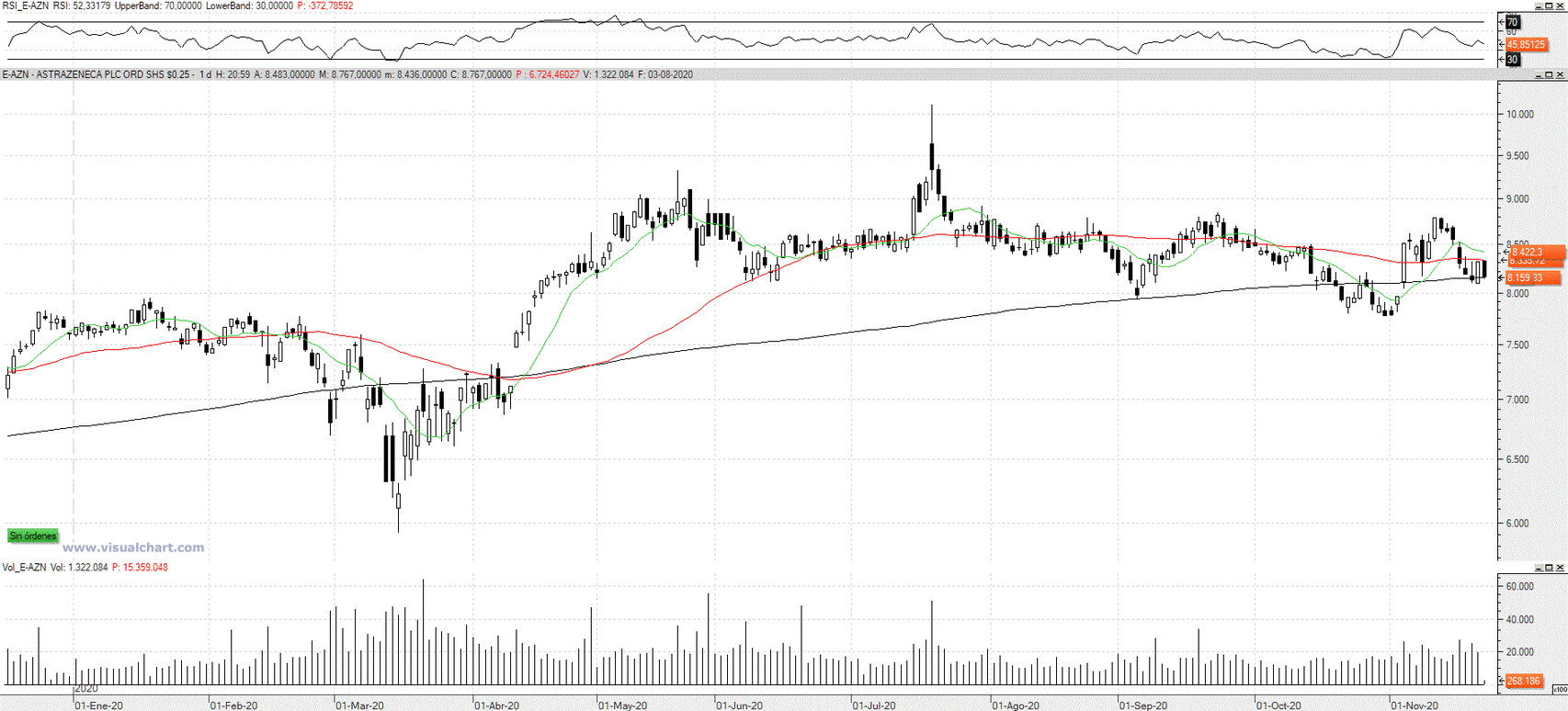This screenshot has width=1568, height=711.
Task: Click the 'LowerBand: 30,00000' header value
Action: tap(249, 6)
